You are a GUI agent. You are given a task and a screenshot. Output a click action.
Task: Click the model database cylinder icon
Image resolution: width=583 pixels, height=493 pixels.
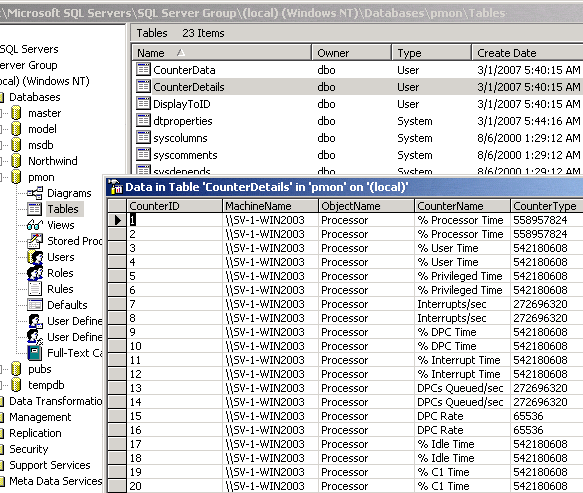[16, 129]
